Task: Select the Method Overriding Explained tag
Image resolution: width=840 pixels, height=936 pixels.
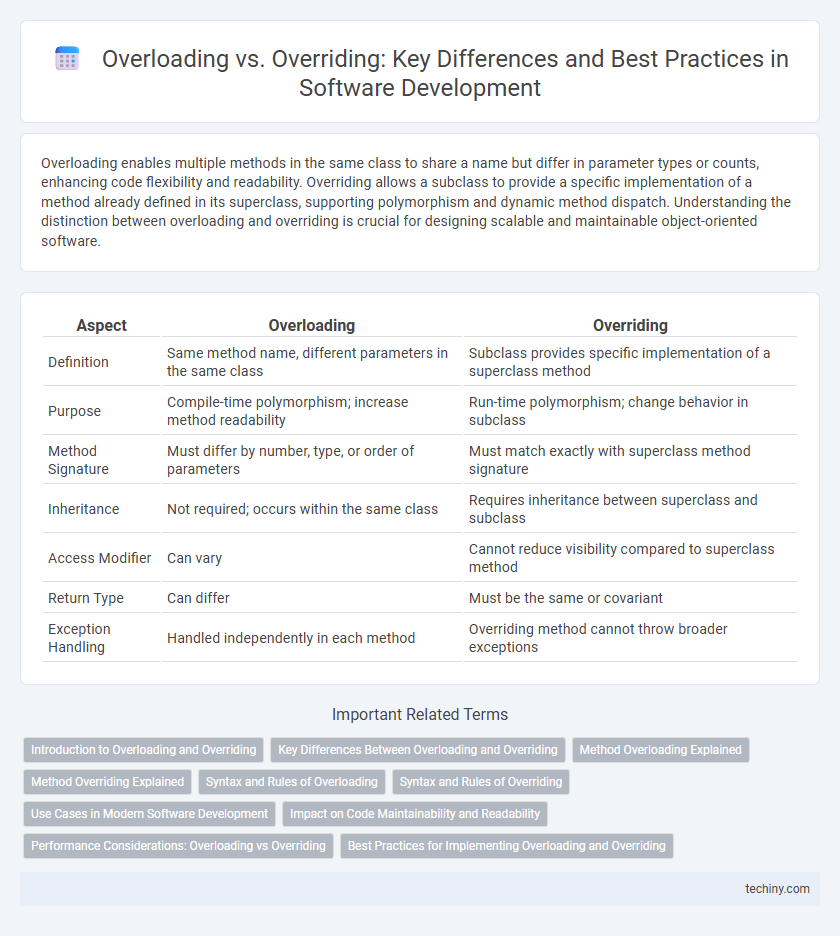Action: pos(107,782)
